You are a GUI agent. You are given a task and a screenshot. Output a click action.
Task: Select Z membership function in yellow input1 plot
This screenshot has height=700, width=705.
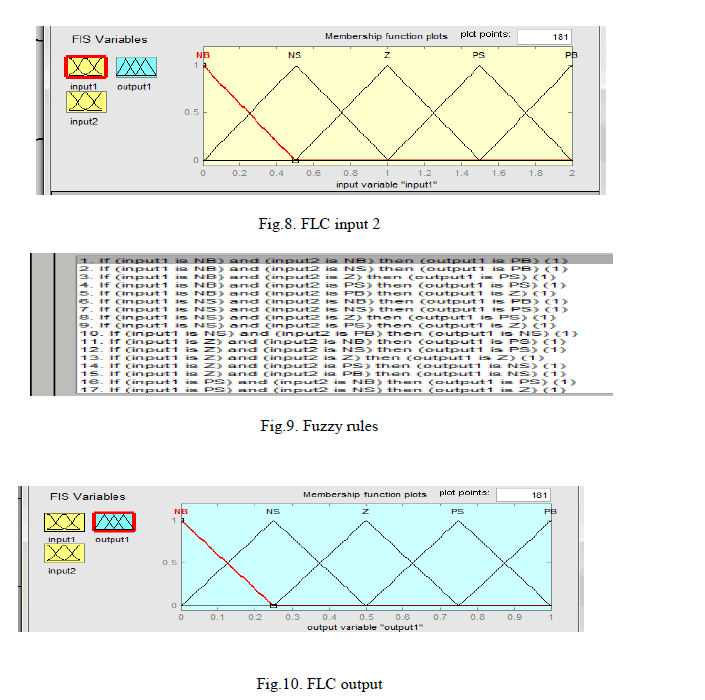click(386, 54)
